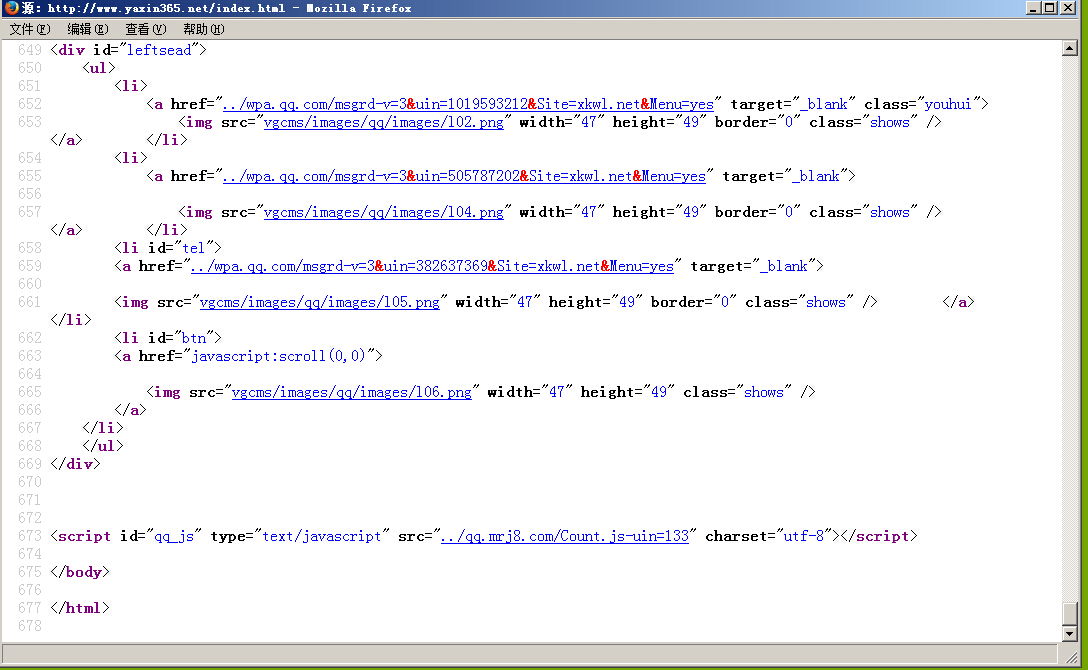Open the wpa.qq.com link with uin=382637369

pyautogui.click(x=432, y=266)
